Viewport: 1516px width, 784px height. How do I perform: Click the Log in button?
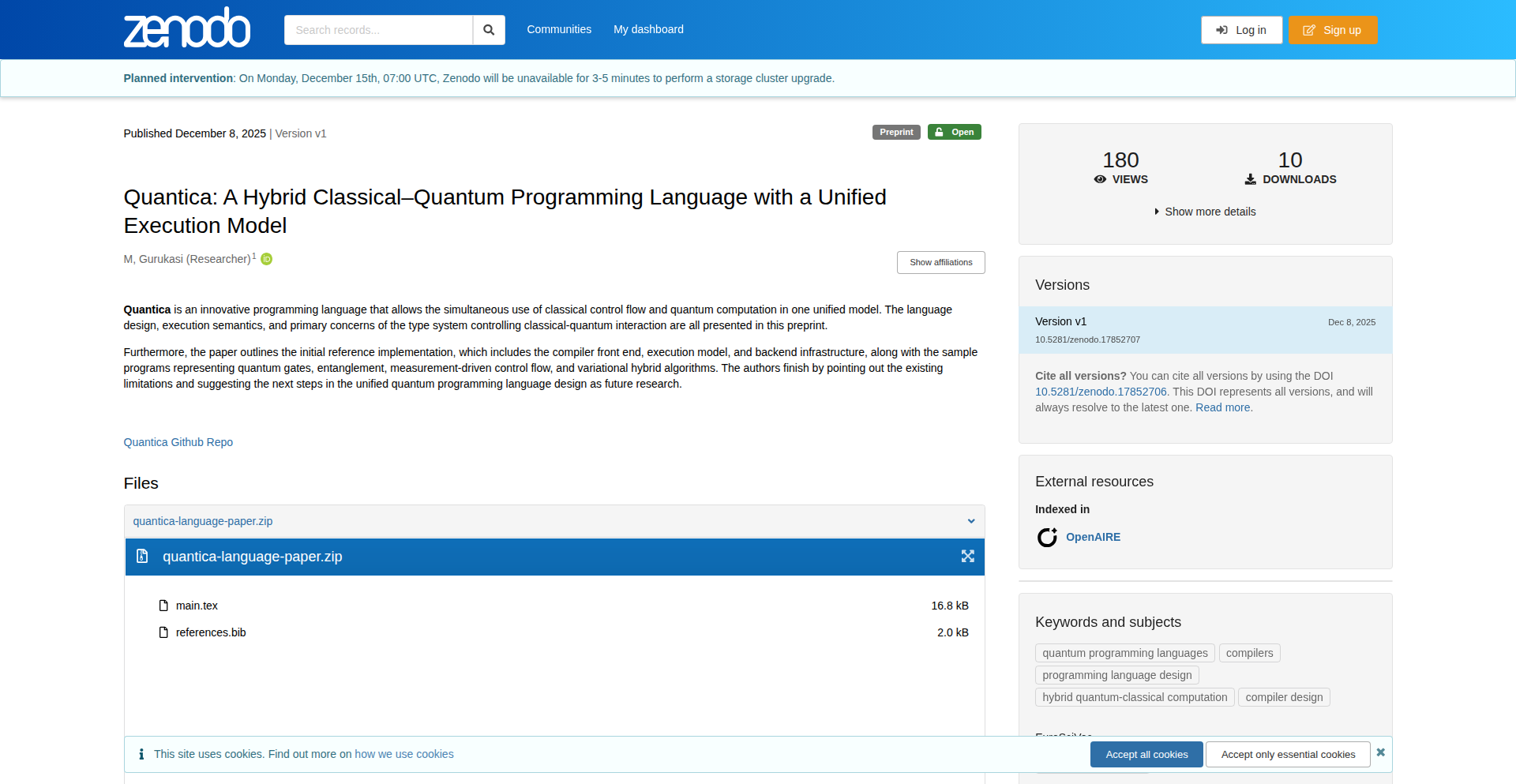click(1241, 30)
